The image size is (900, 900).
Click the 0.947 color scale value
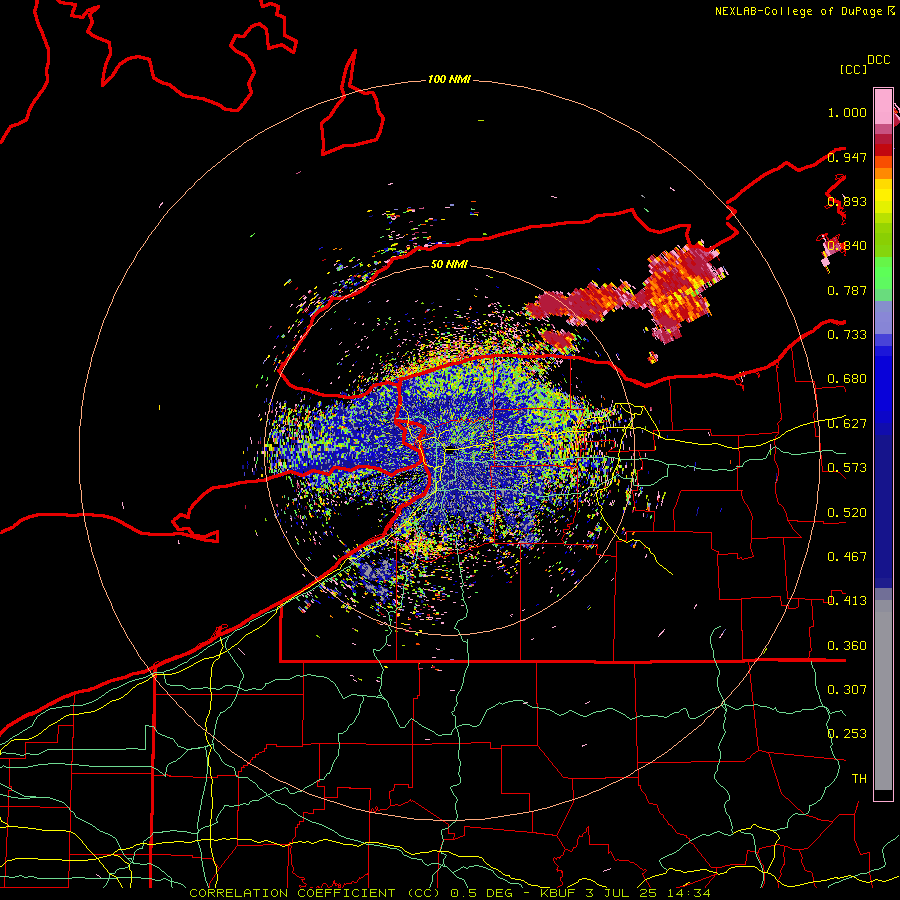847,157
